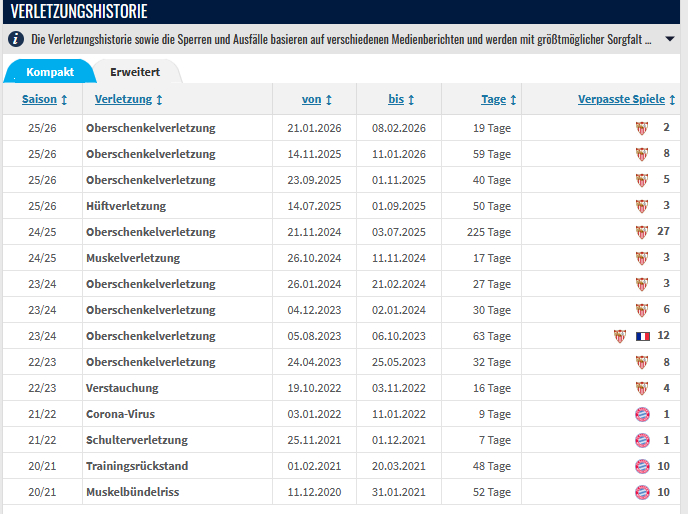The height and width of the screenshot is (514, 688).
Task: Expand the disclaimer text with the dropdown arrow
Action: tap(670, 39)
